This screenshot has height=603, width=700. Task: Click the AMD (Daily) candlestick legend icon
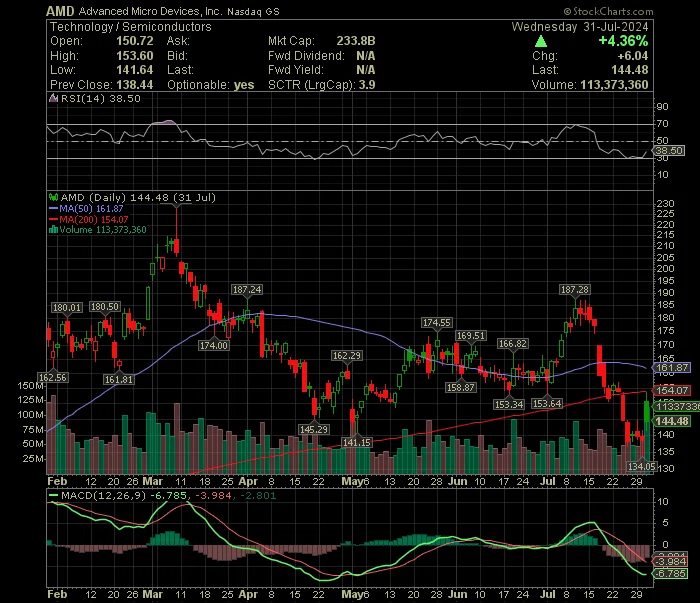(x=53, y=197)
